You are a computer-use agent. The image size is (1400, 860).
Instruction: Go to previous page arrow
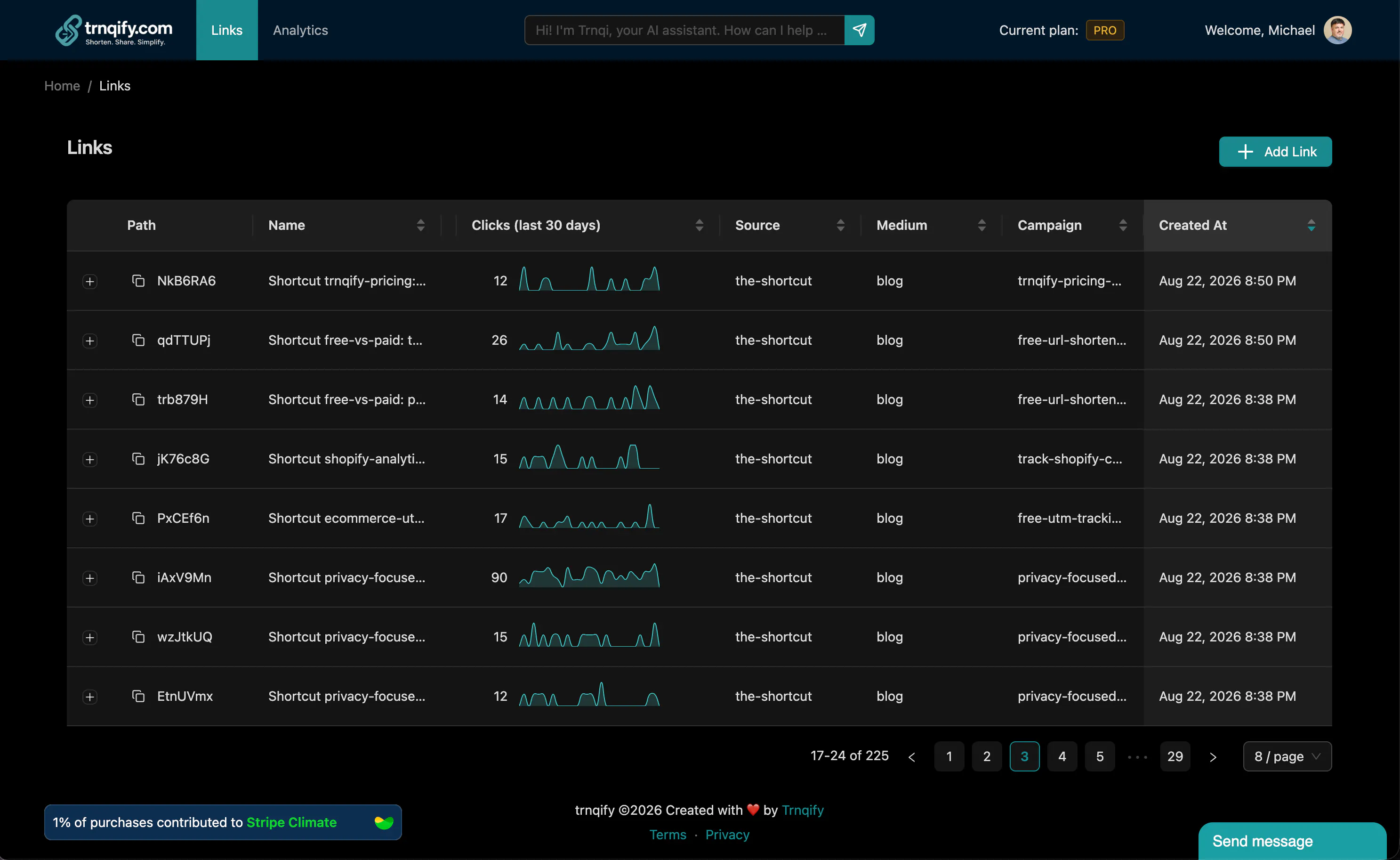click(912, 757)
